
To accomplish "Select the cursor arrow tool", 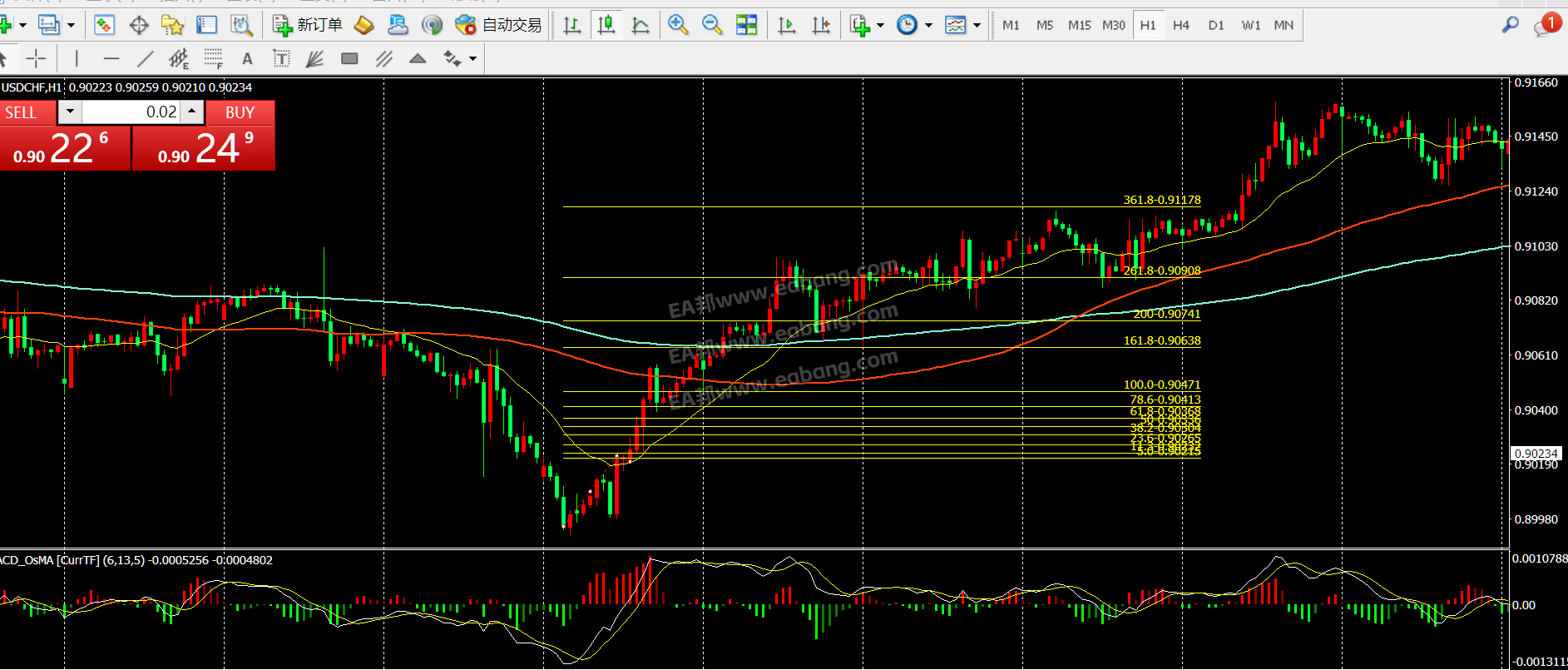I will (4, 58).
